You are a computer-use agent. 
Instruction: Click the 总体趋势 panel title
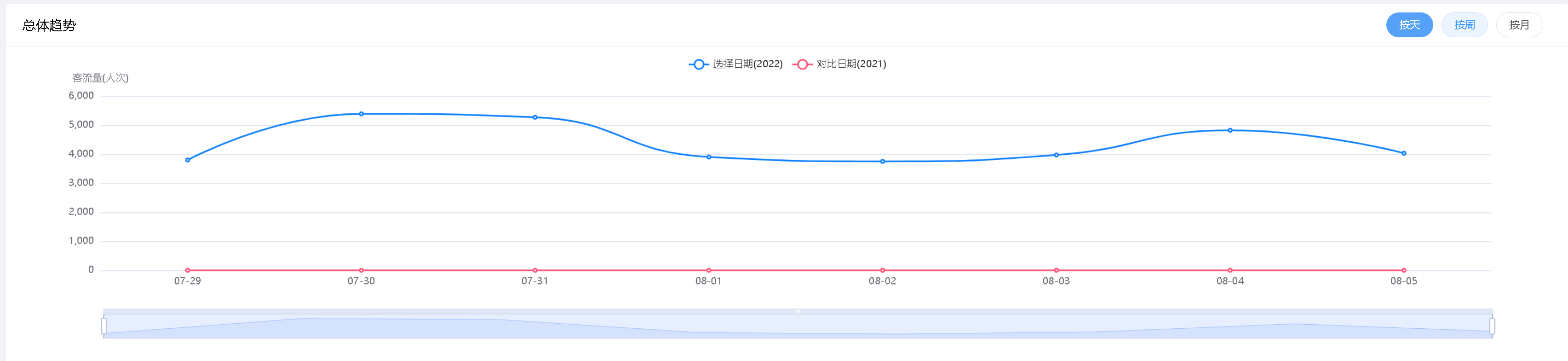49,26
